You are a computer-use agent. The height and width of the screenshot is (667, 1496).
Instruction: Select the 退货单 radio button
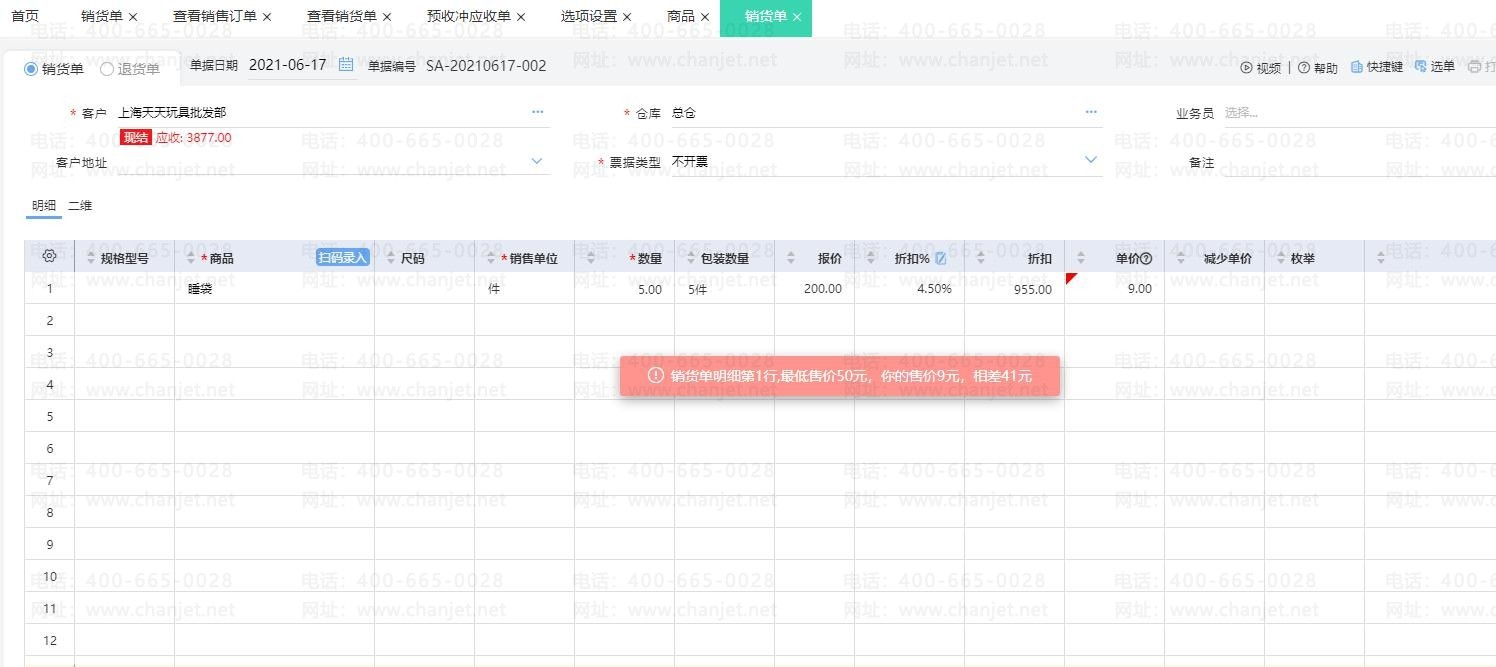(x=107, y=69)
